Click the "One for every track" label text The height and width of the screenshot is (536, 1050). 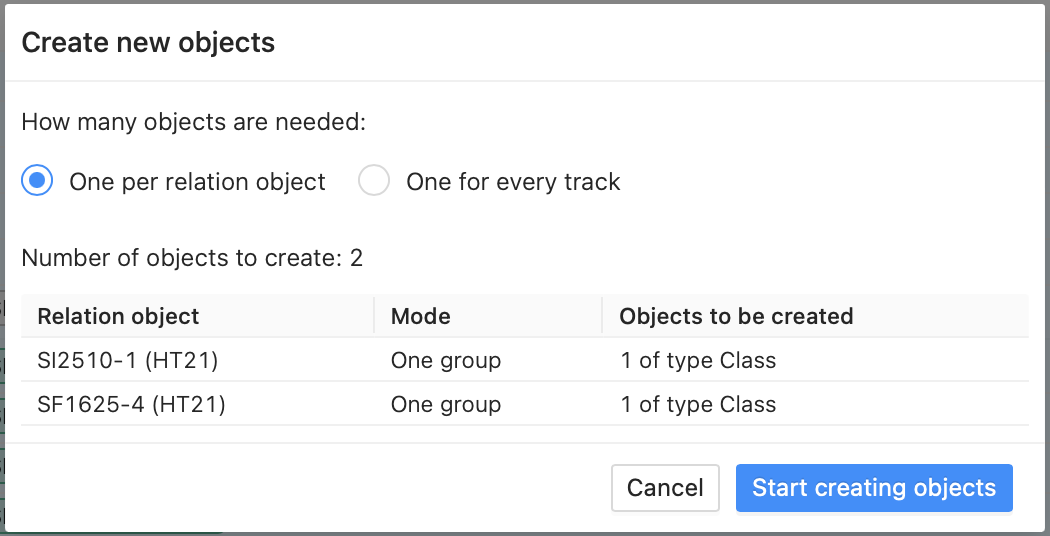pos(513,182)
